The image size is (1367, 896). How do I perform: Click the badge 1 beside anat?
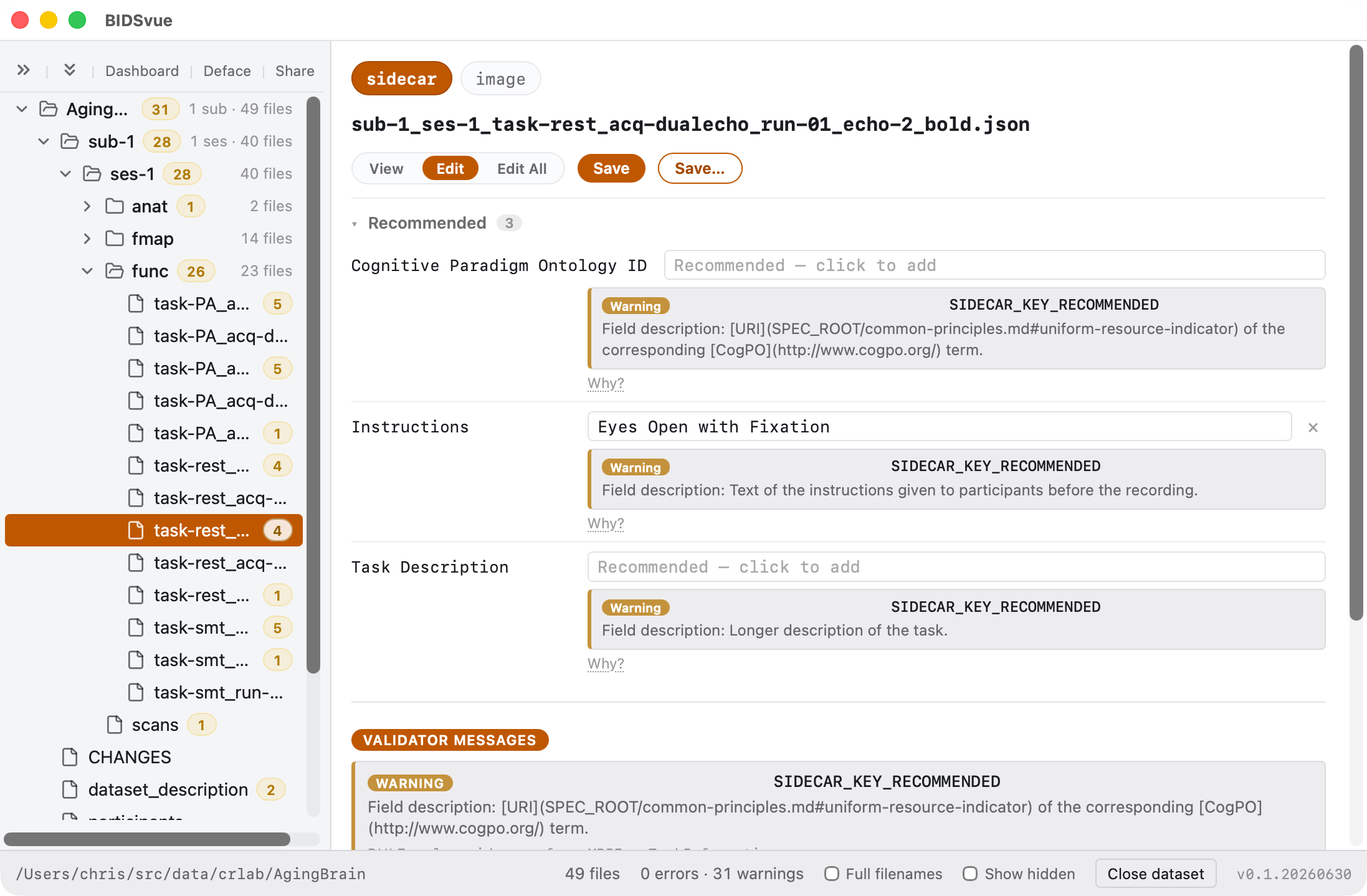(x=191, y=206)
